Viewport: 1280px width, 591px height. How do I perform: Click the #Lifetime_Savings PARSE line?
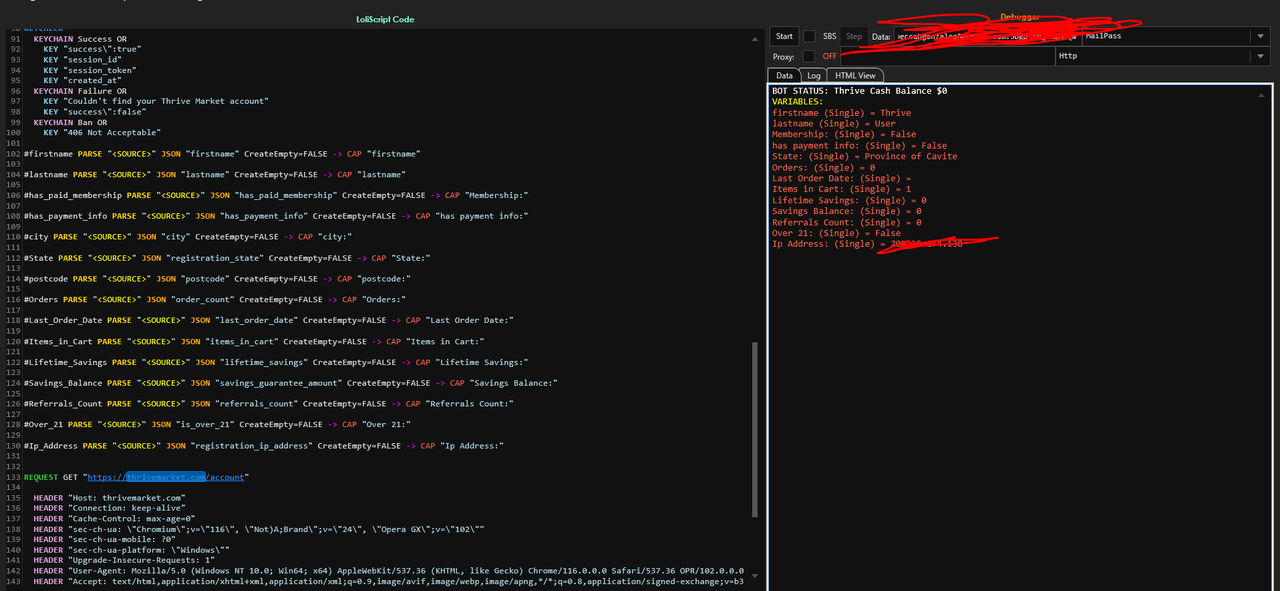click(276, 362)
